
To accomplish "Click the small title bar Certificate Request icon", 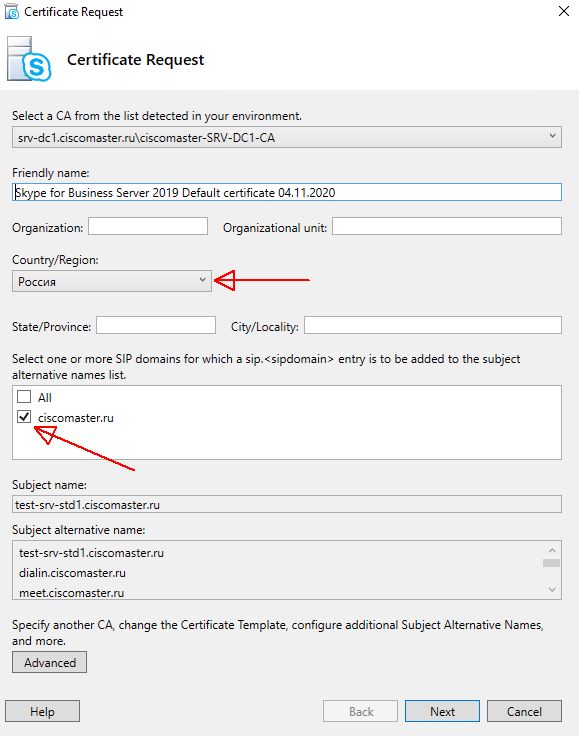I will pos(11,11).
